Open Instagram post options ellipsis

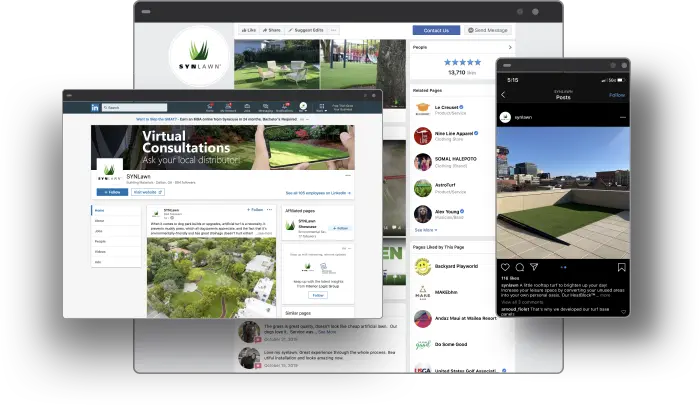(623, 117)
